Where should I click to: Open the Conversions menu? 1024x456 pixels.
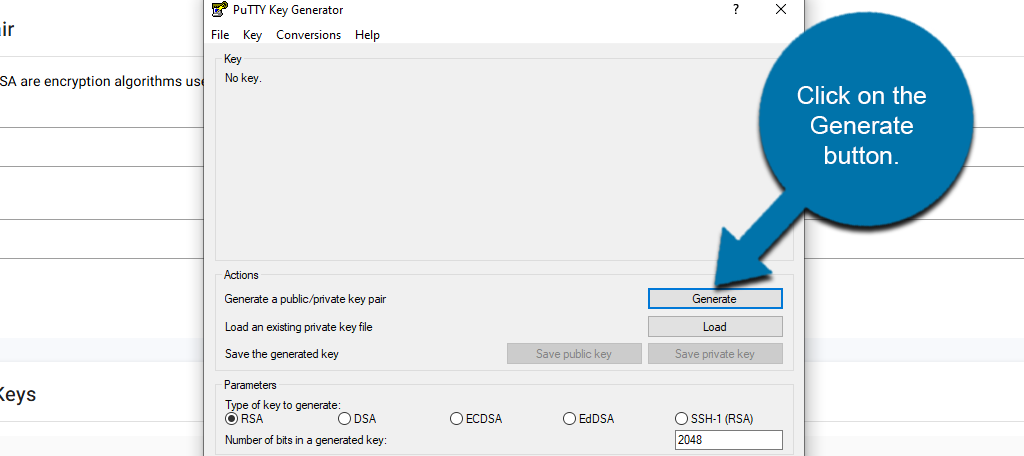point(308,35)
